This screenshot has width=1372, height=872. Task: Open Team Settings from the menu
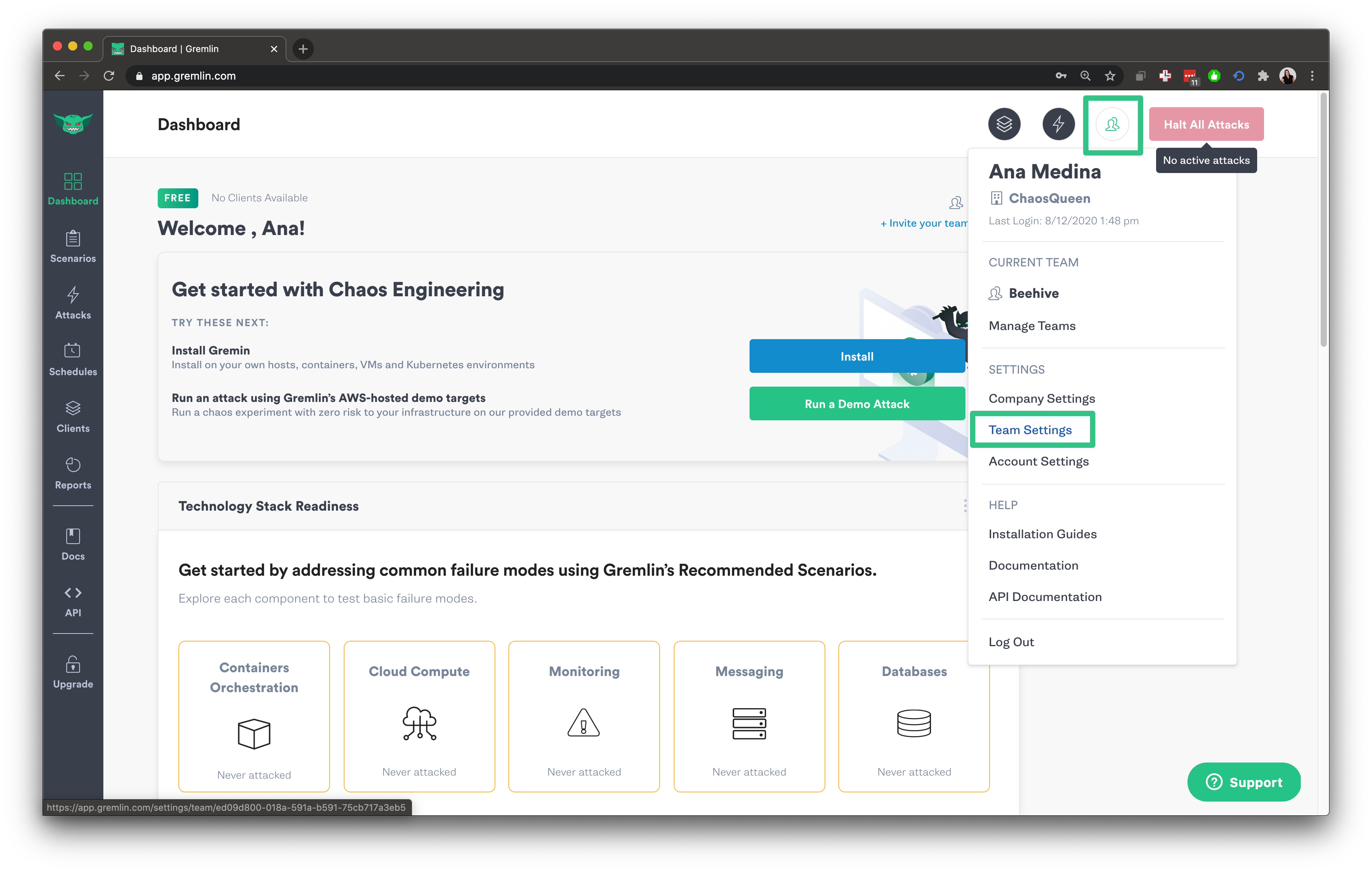pyautogui.click(x=1029, y=430)
